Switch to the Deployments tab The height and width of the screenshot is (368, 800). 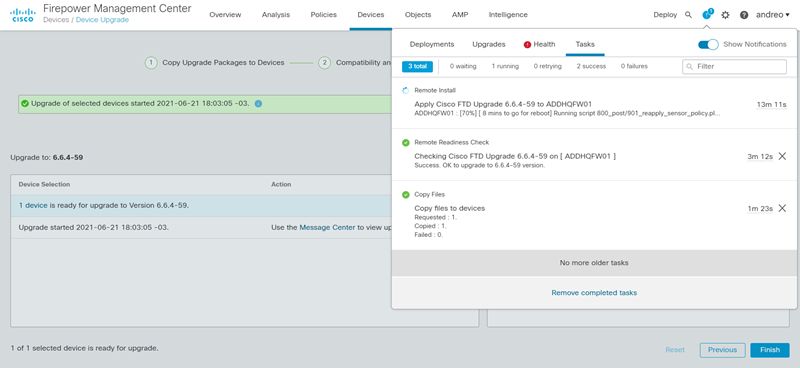point(432,44)
